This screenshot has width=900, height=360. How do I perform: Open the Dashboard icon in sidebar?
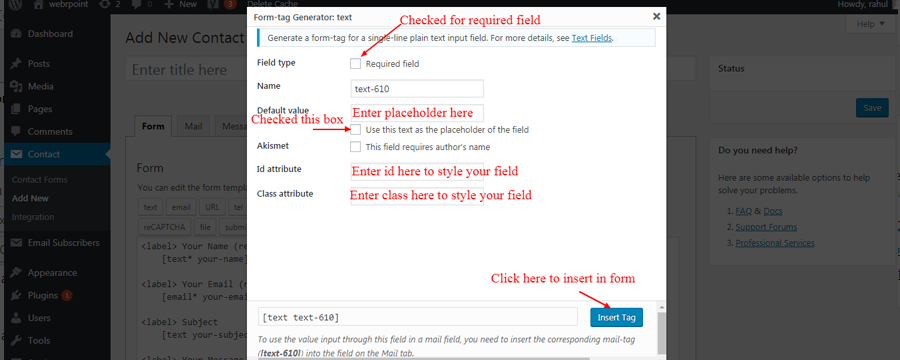coord(16,34)
